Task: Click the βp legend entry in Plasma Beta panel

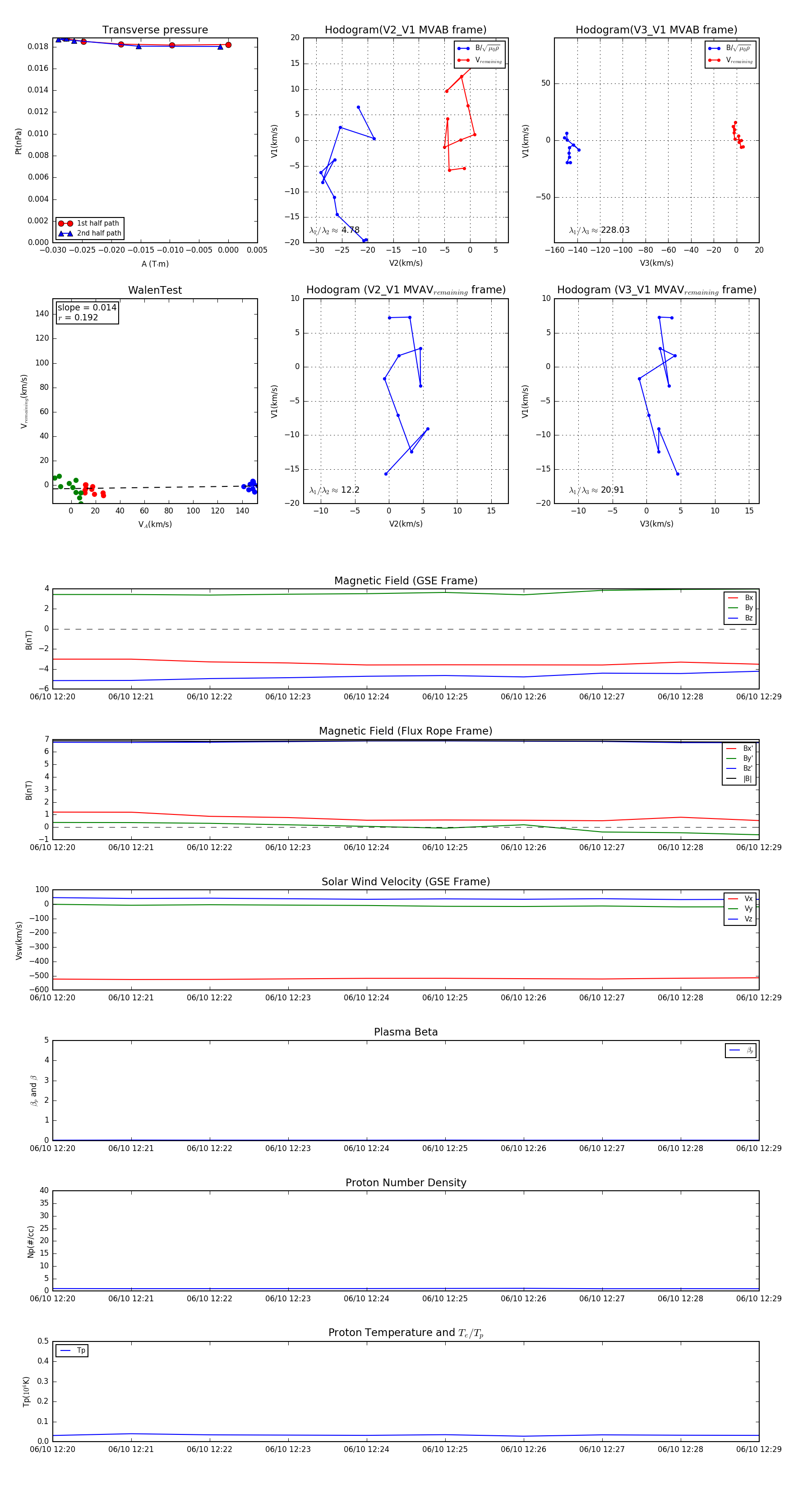Action: 742,1050
